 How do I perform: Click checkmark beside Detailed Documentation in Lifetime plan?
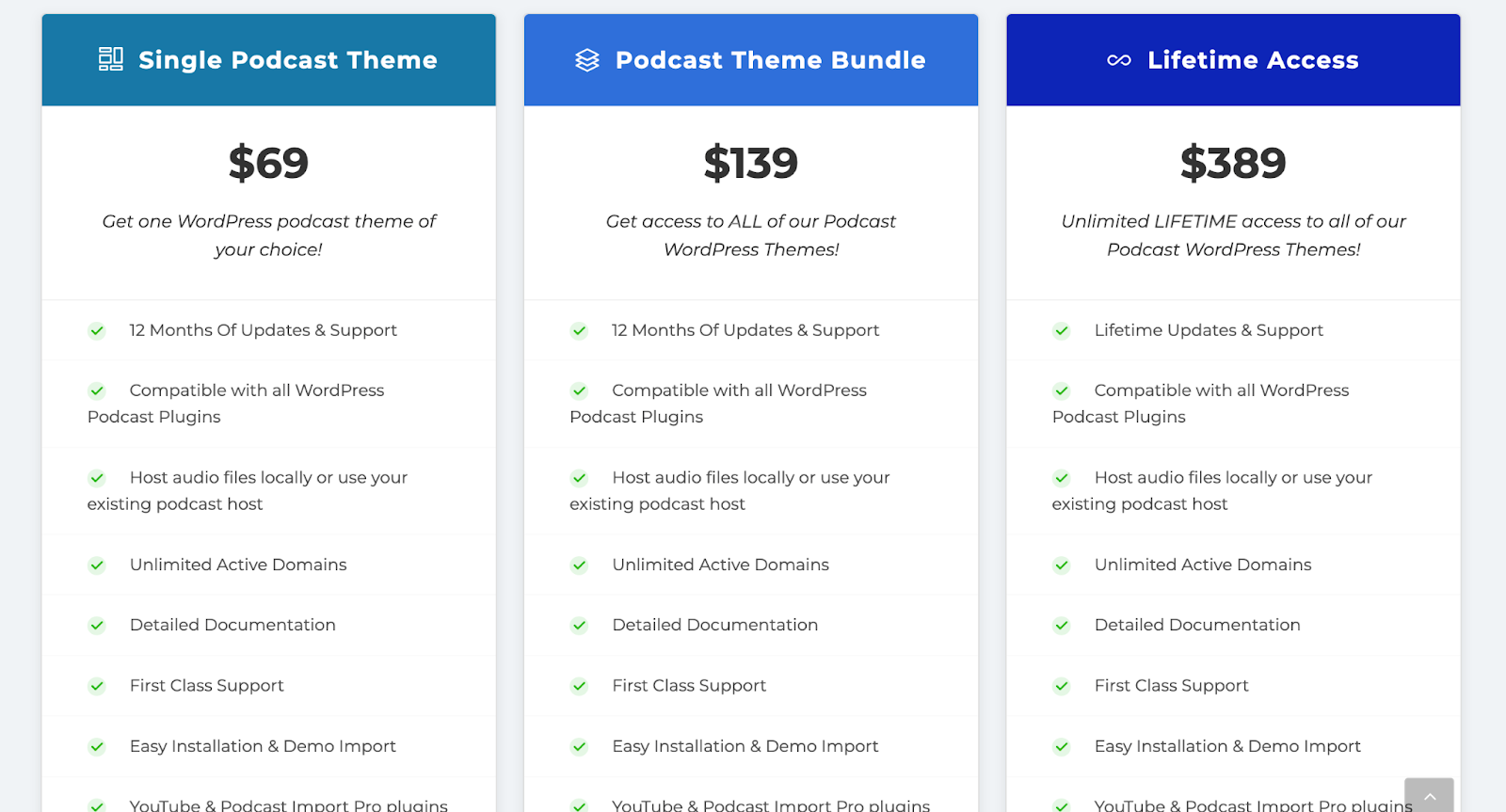tap(1062, 626)
